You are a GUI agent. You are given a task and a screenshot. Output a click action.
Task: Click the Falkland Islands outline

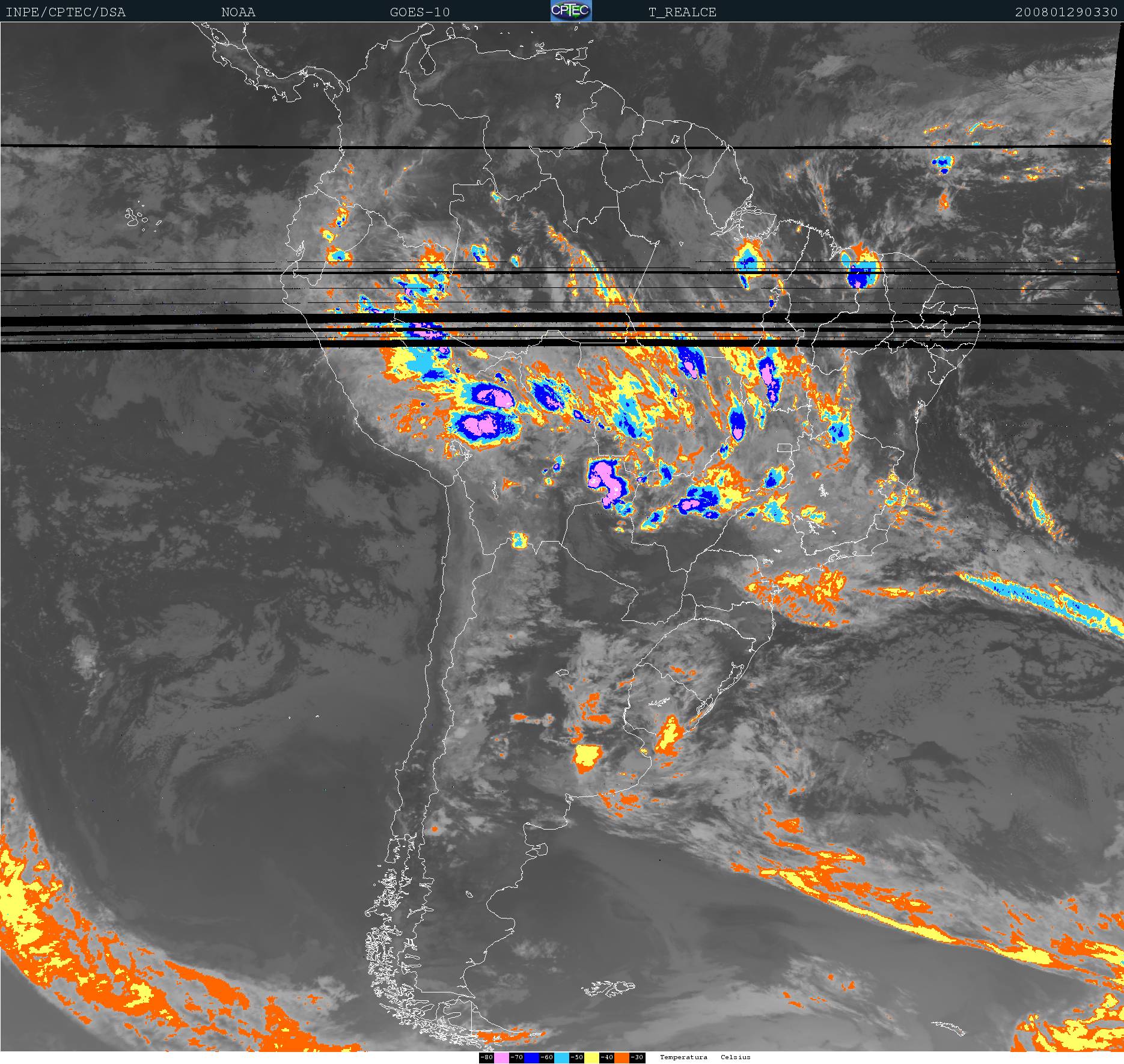point(607,987)
